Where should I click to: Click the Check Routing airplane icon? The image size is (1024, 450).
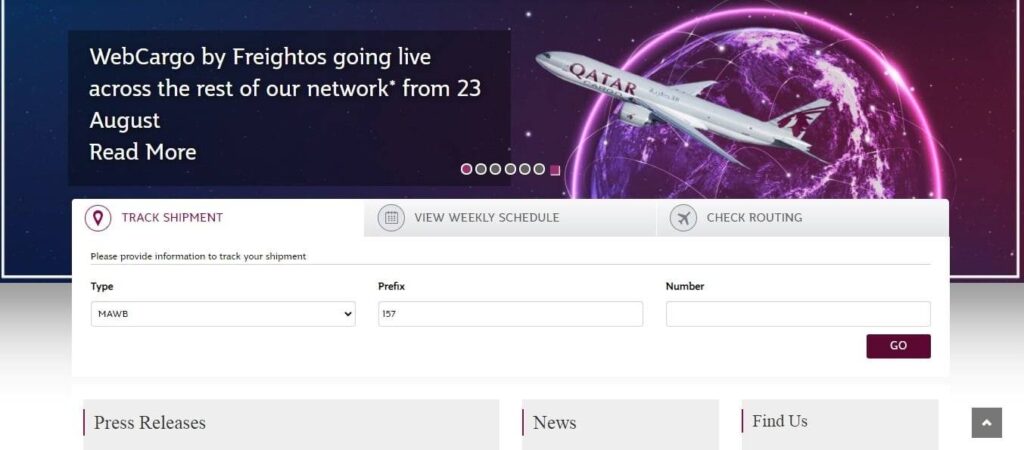pos(683,217)
